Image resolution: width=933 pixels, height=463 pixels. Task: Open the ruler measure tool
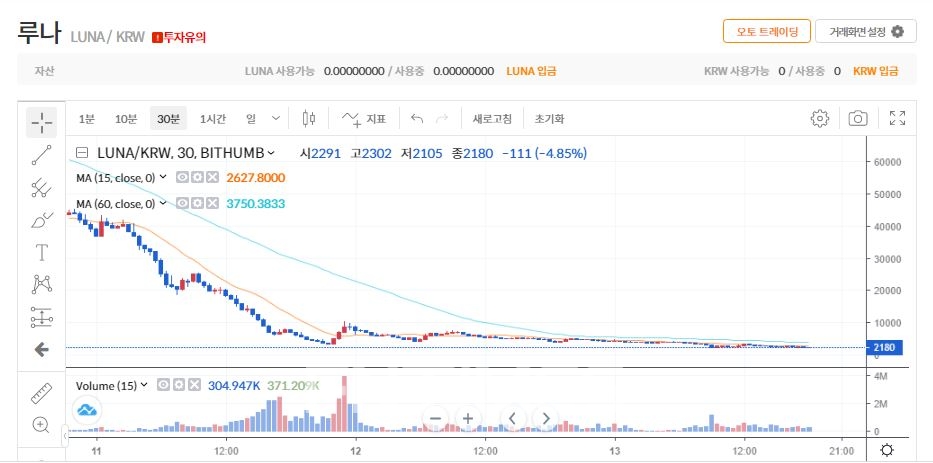[x=41, y=391]
